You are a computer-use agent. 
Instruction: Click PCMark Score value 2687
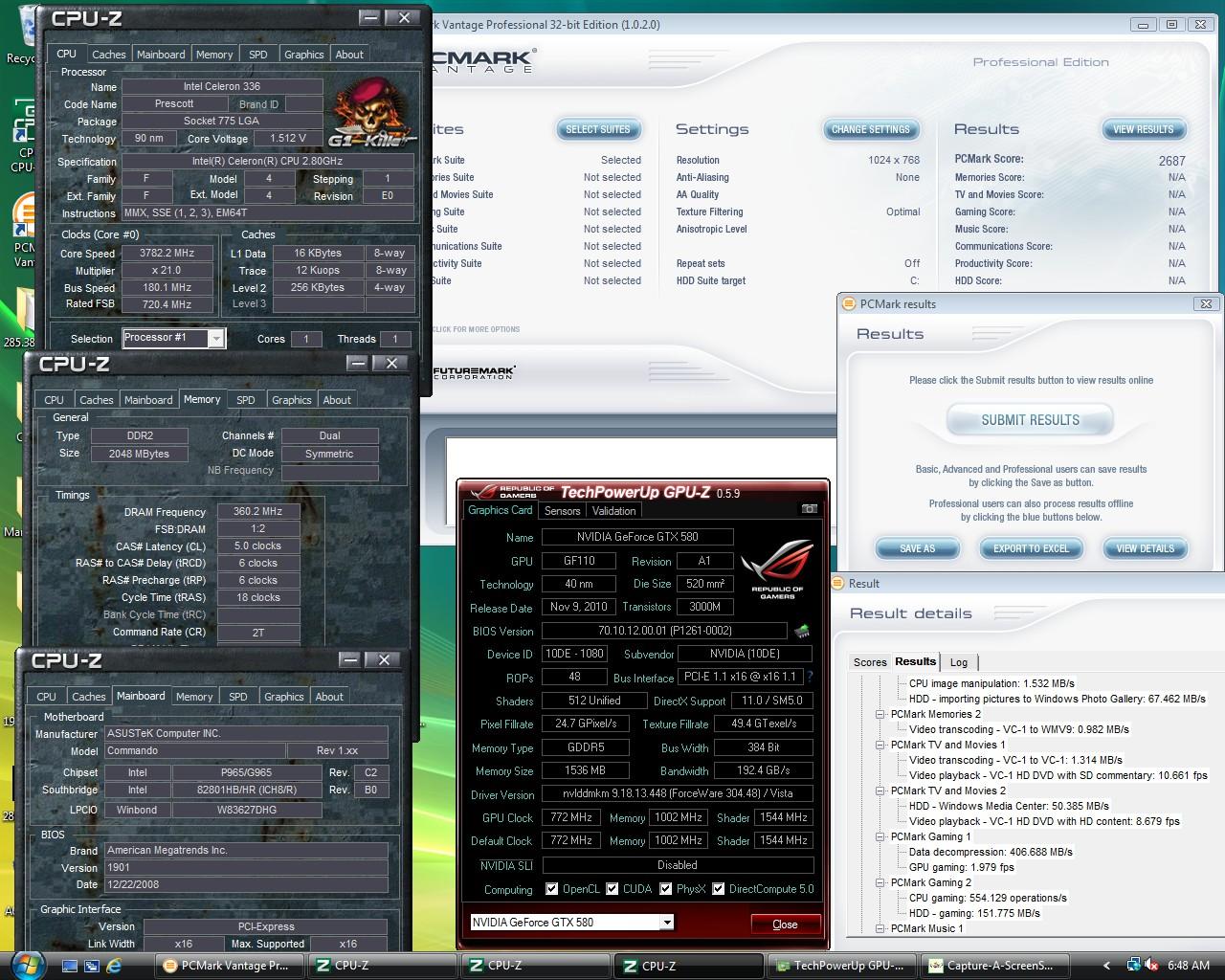pyautogui.click(x=1171, y=161)
